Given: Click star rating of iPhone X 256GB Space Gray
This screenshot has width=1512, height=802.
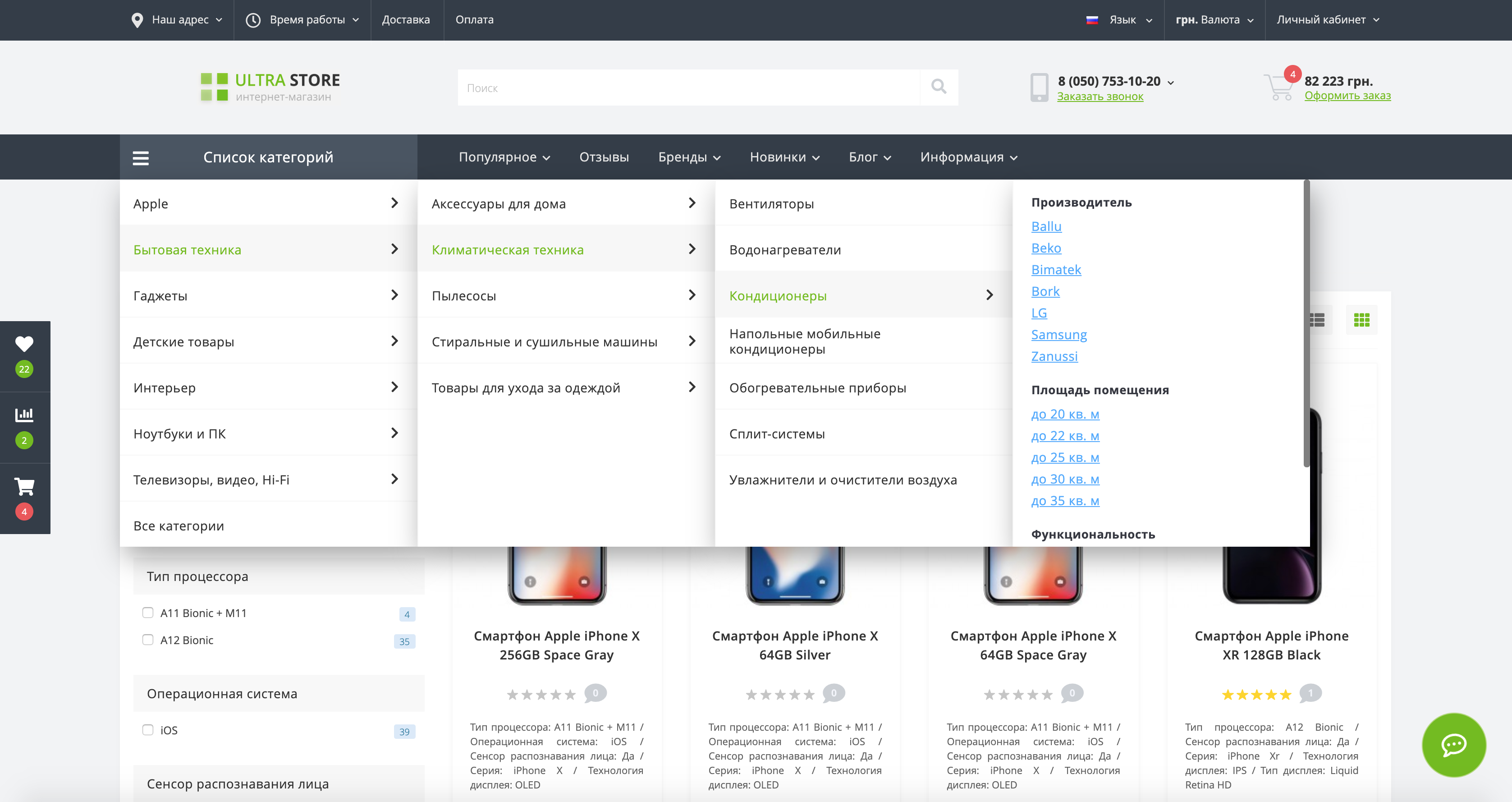Looking at the screenshot, I should 541,695.
